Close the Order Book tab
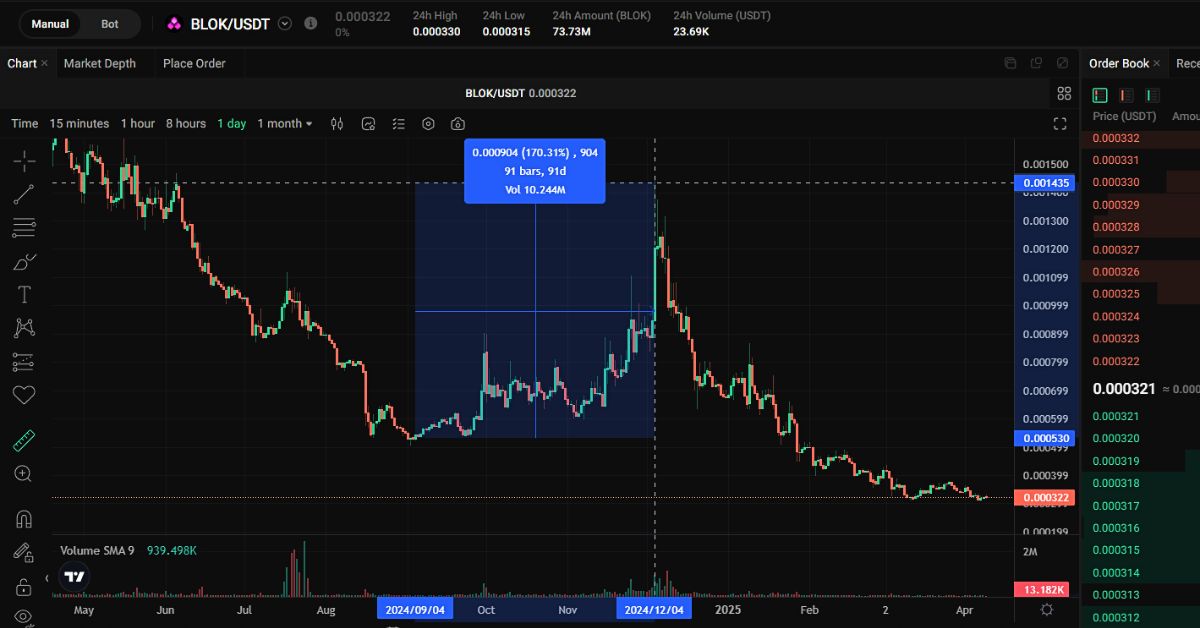The height and width of the screenshot is (628, 1200). click(x=1157, y=63)
